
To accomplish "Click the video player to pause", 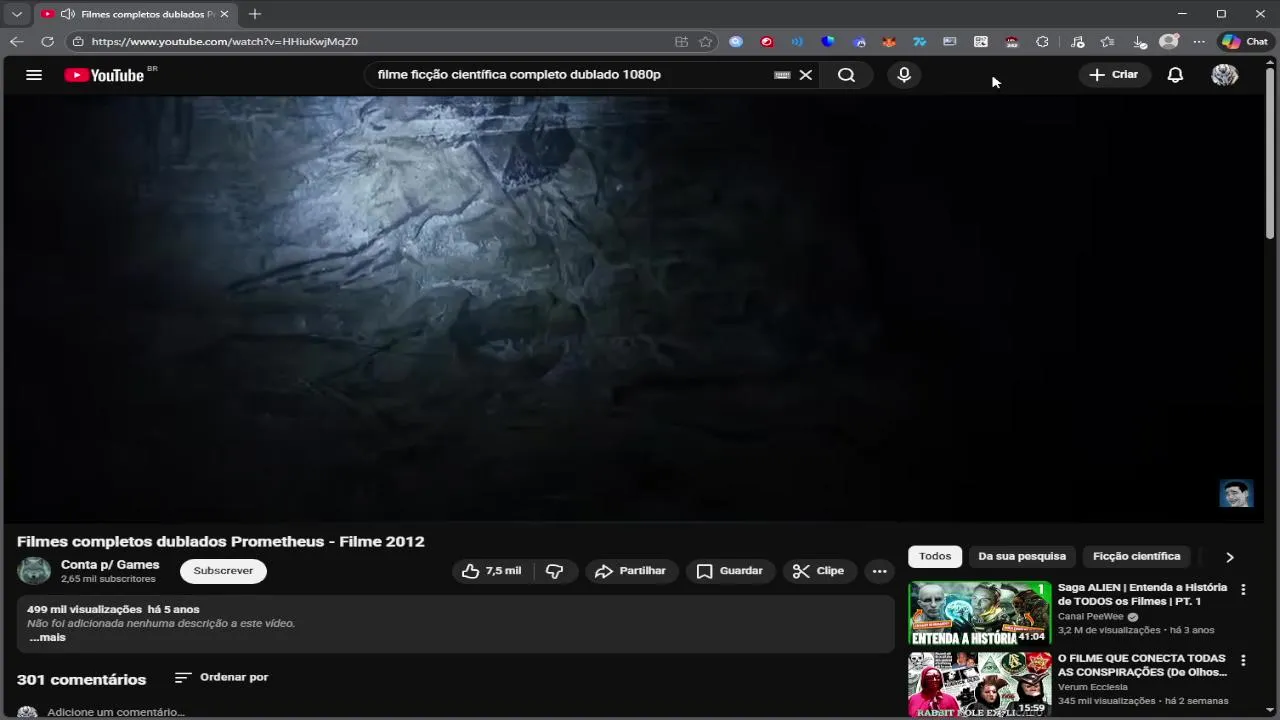I will (x=633, y=308).
